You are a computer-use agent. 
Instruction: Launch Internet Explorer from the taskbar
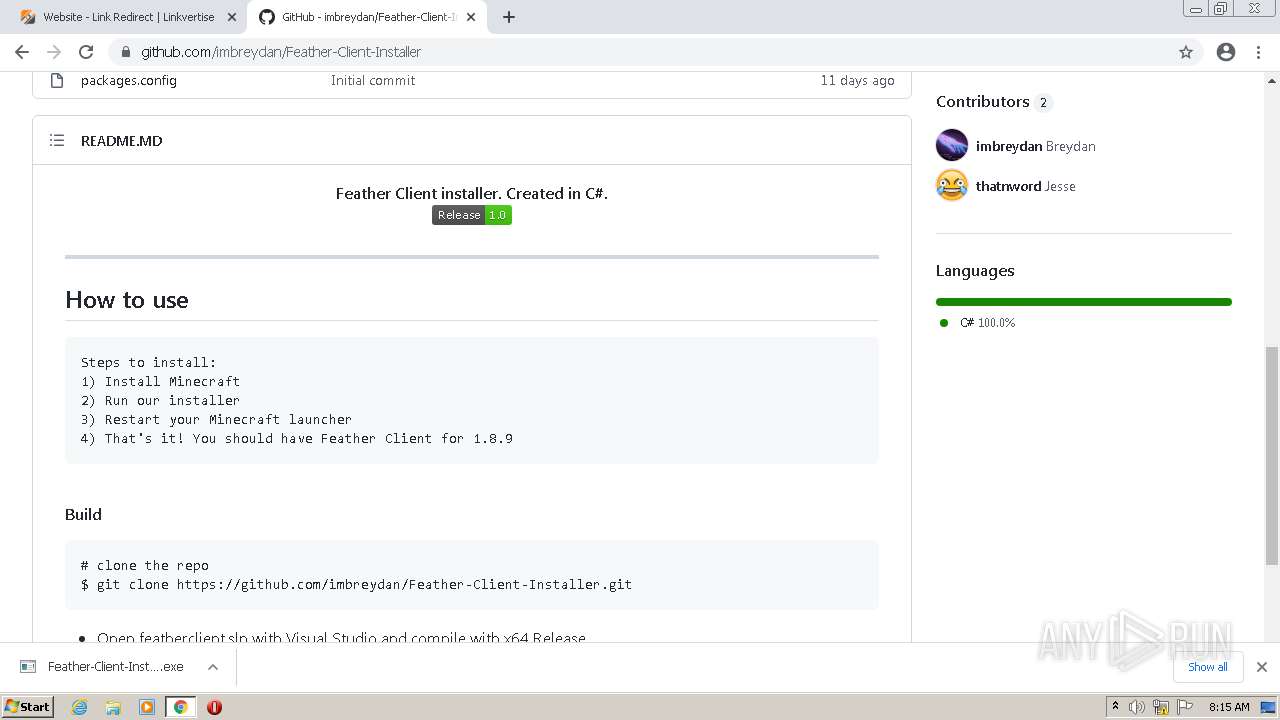coord(80,707)
